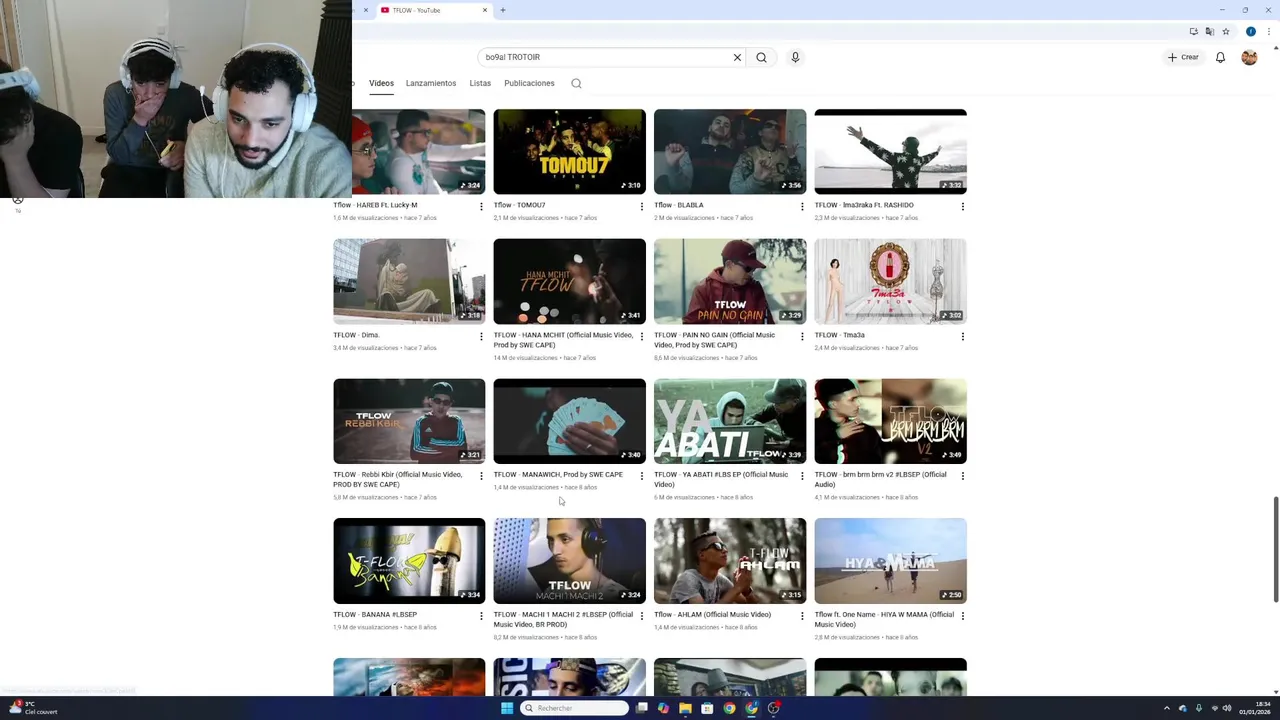Open a new browser tab

[x=502, y=10]
